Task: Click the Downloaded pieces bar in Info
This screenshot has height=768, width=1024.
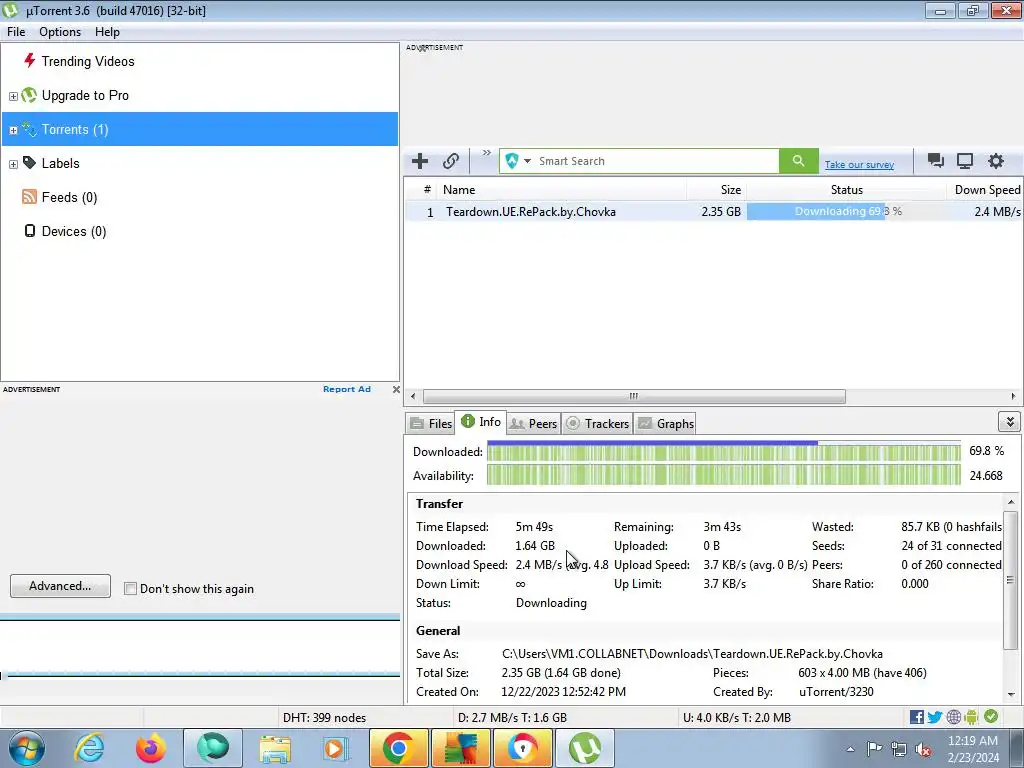Action: coord(724,452)
